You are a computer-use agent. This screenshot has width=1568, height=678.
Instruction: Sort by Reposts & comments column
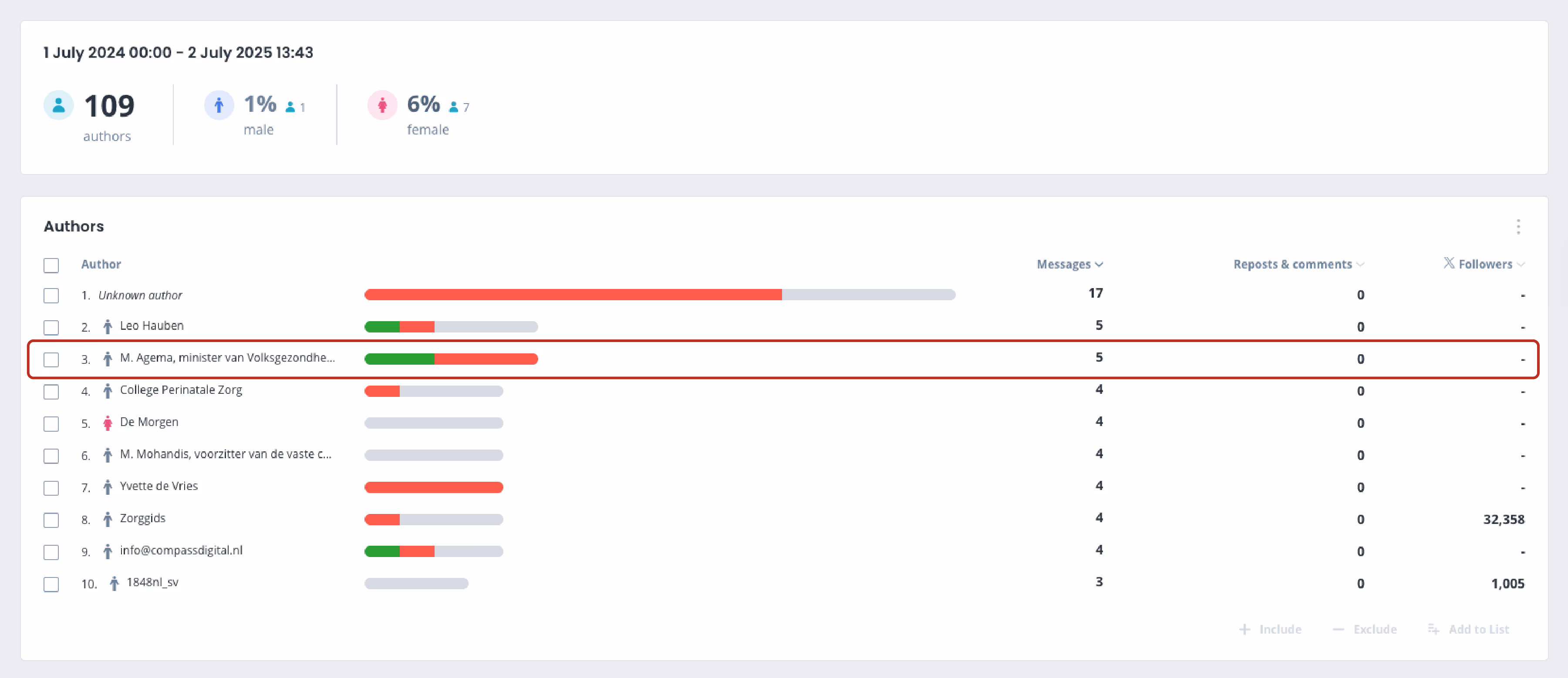[1299, 265]
